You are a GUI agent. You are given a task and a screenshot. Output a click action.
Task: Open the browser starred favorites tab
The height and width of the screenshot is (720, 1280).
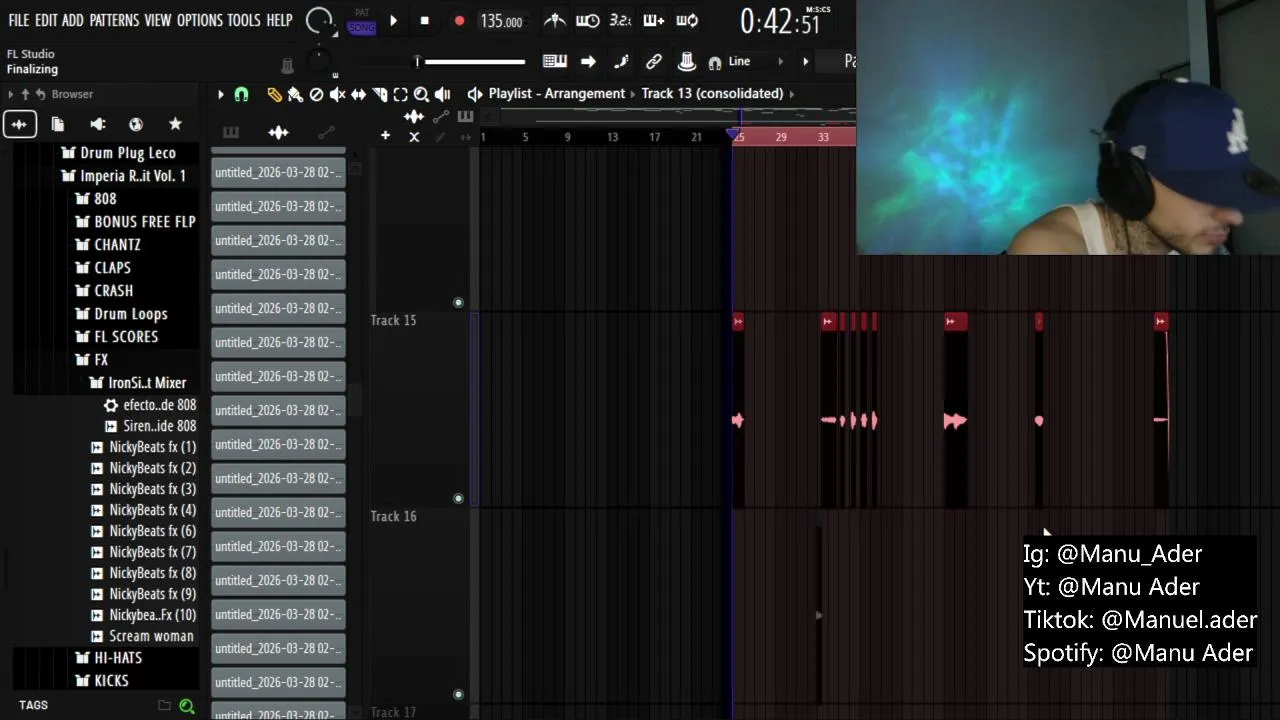coord(175,124)
